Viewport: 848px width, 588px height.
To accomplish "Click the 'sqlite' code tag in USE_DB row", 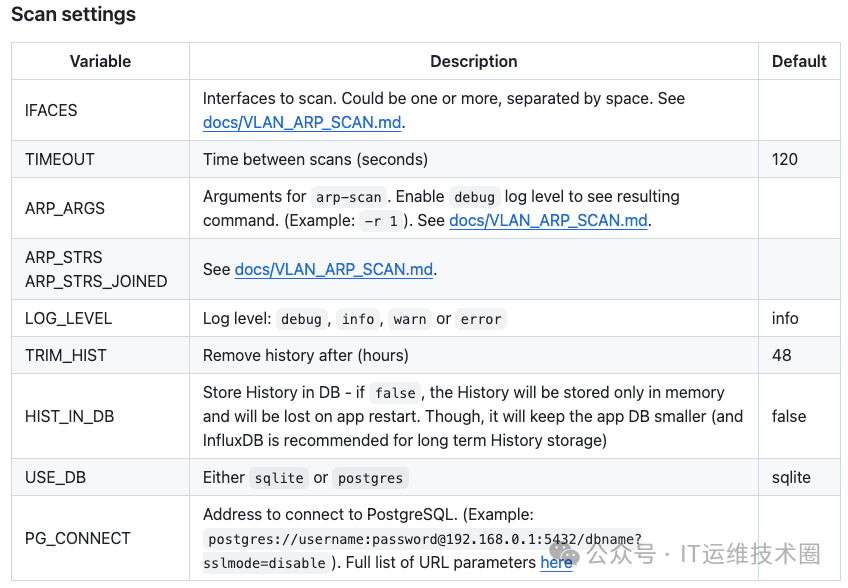I will (279, 478).
